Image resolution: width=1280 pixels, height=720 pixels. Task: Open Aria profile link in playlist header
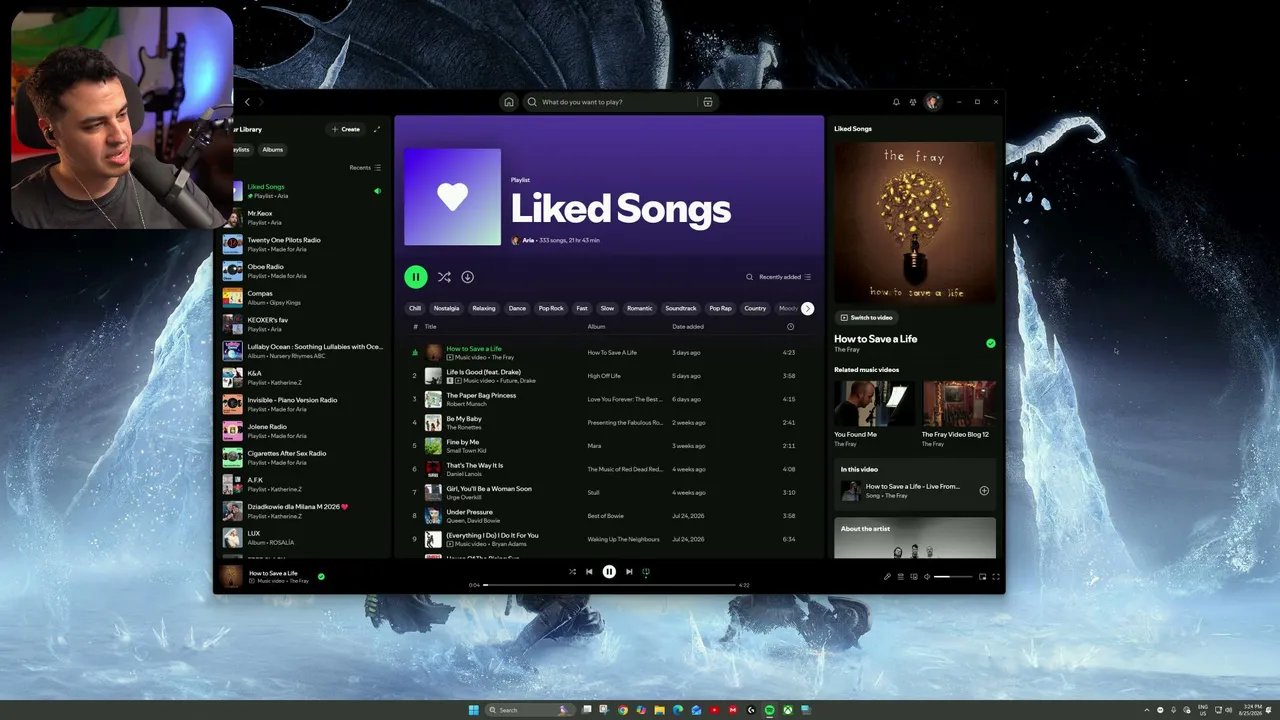(x=528, y=241)
